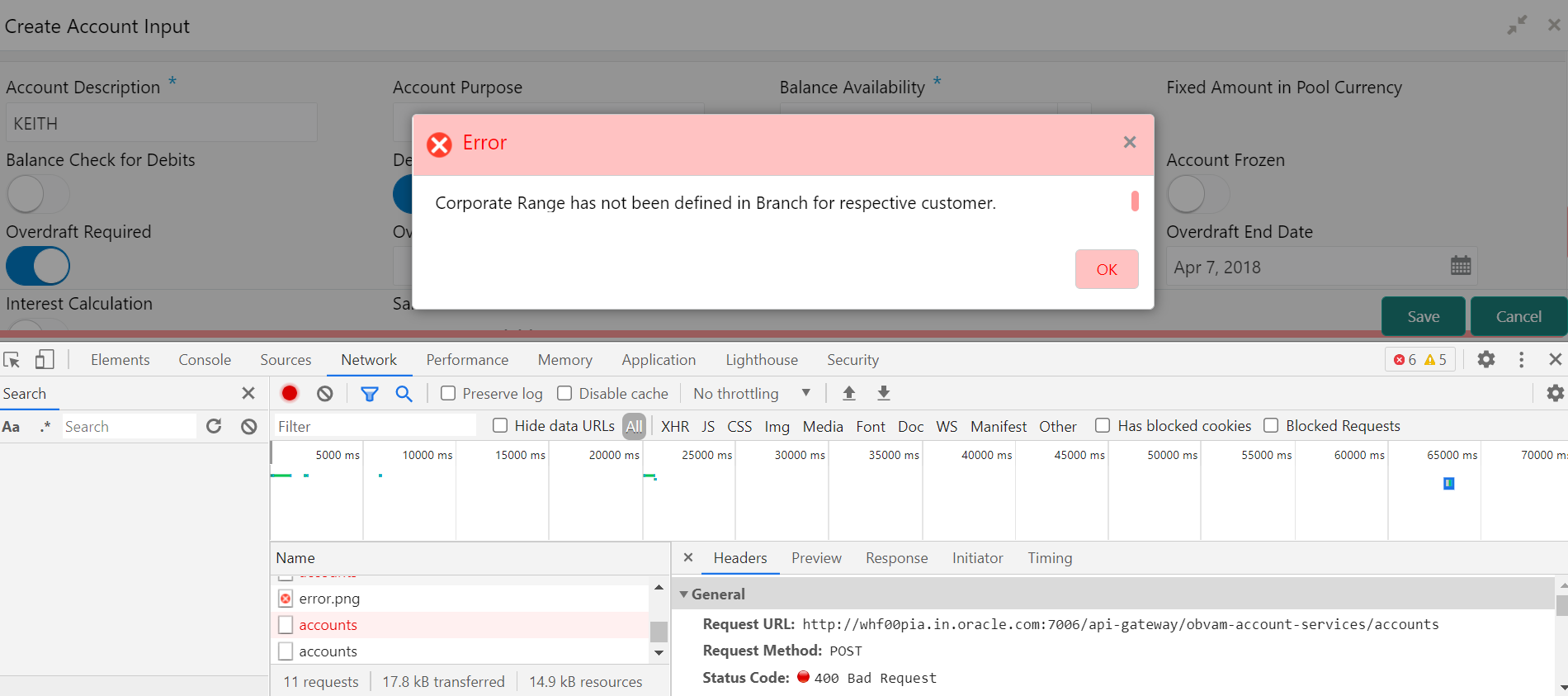1568x696 pixels.
Task: Open the Response tab of request details
Action: coord(896,558)
